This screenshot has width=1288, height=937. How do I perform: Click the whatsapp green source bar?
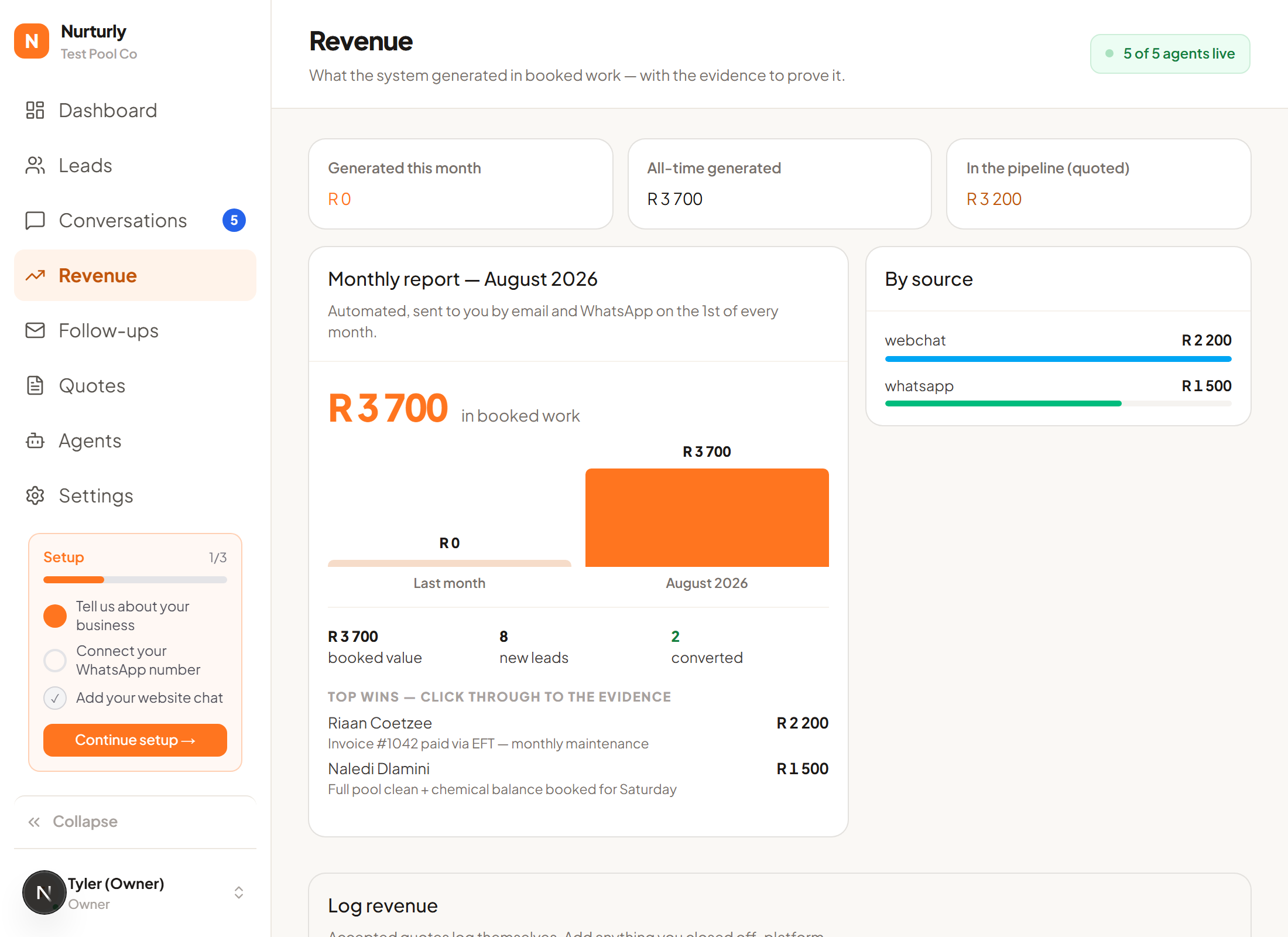(1003, 403)
